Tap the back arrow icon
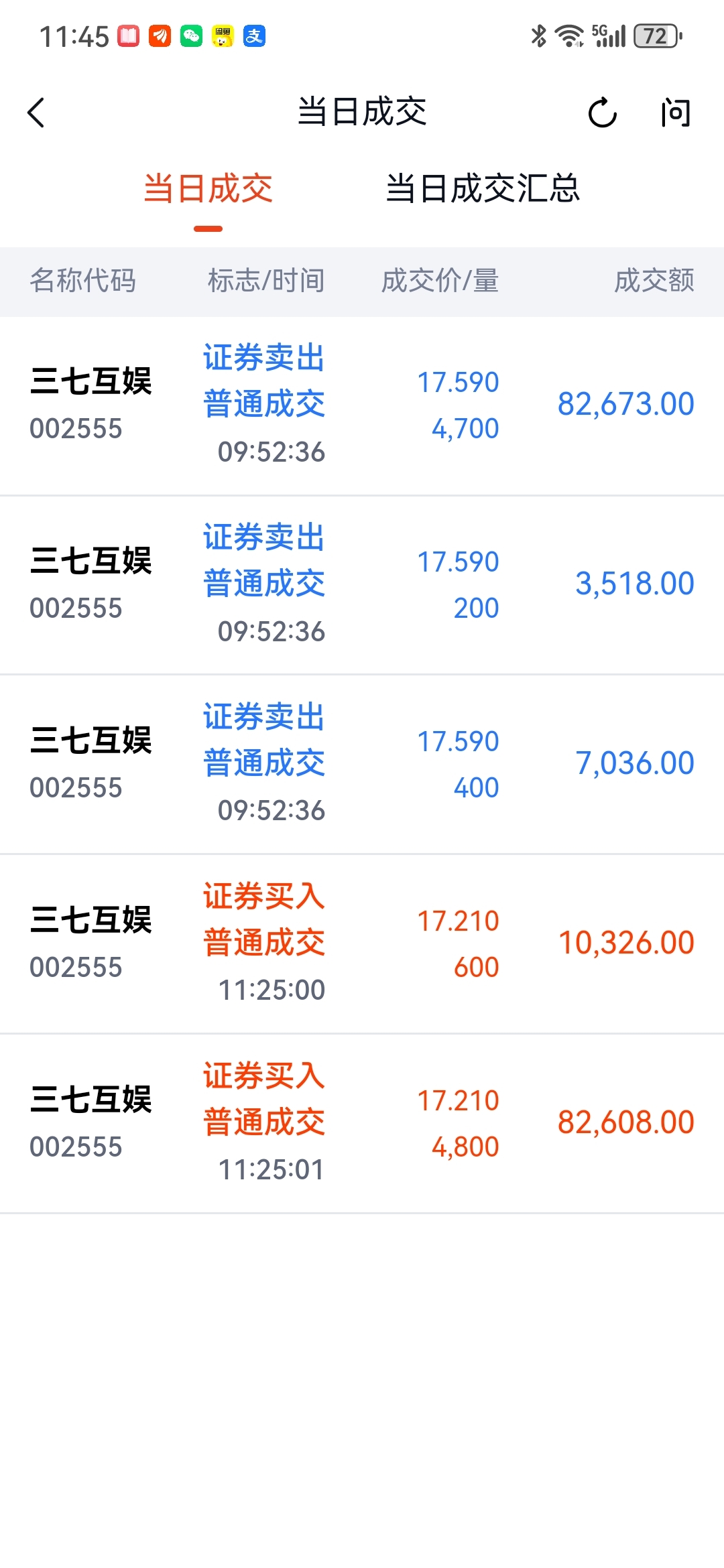This screenshot has height=1568, width=724. (36, 113)
